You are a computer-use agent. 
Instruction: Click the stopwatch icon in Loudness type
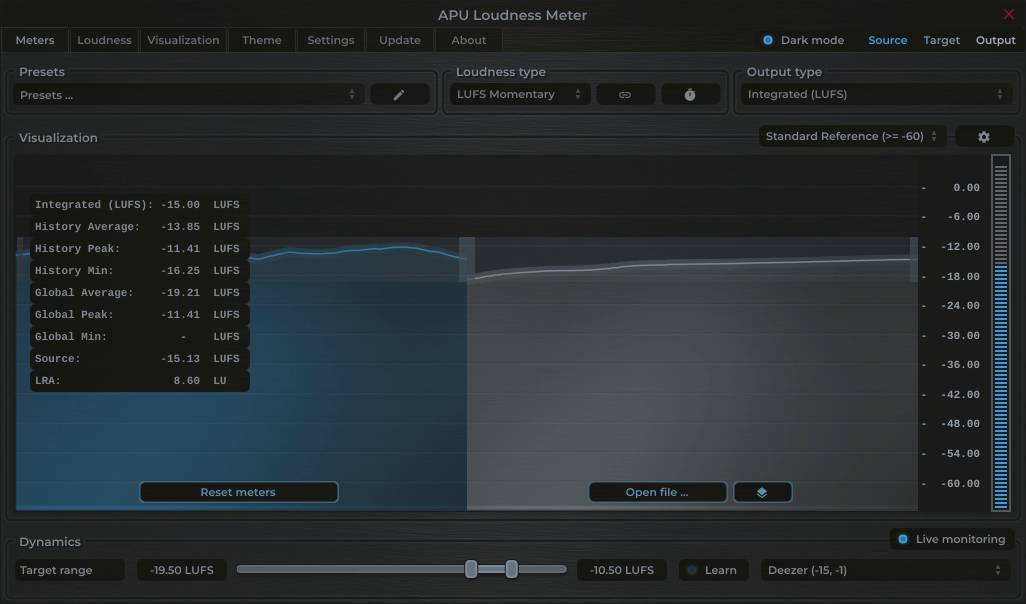(688, 93)
